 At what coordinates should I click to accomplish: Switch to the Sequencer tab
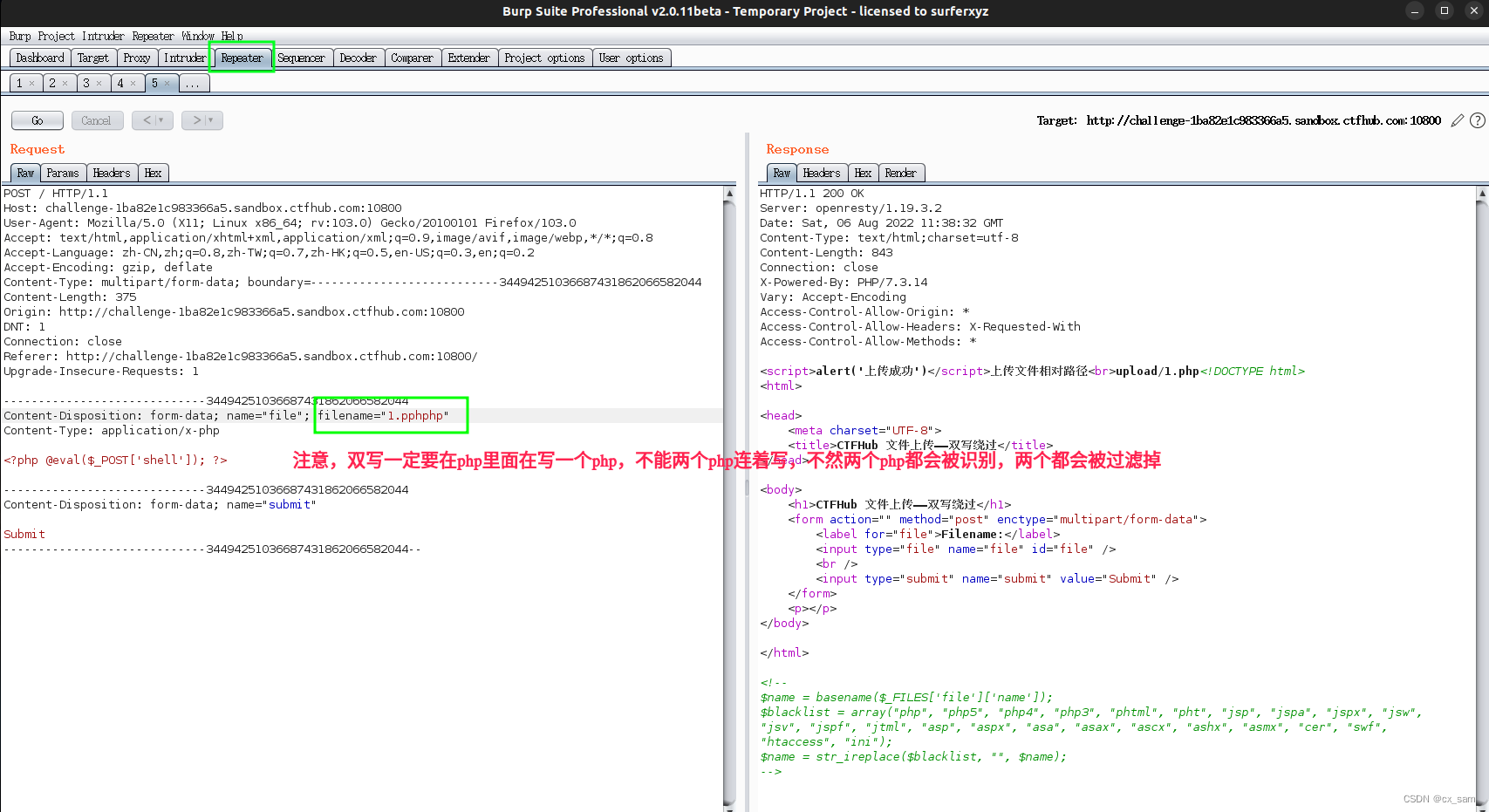tap(302, 58)
